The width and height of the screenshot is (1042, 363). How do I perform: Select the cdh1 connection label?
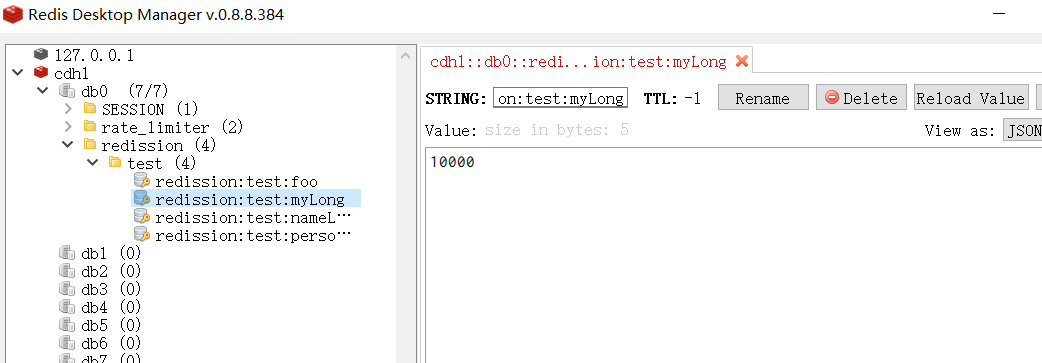click(71, 72)
